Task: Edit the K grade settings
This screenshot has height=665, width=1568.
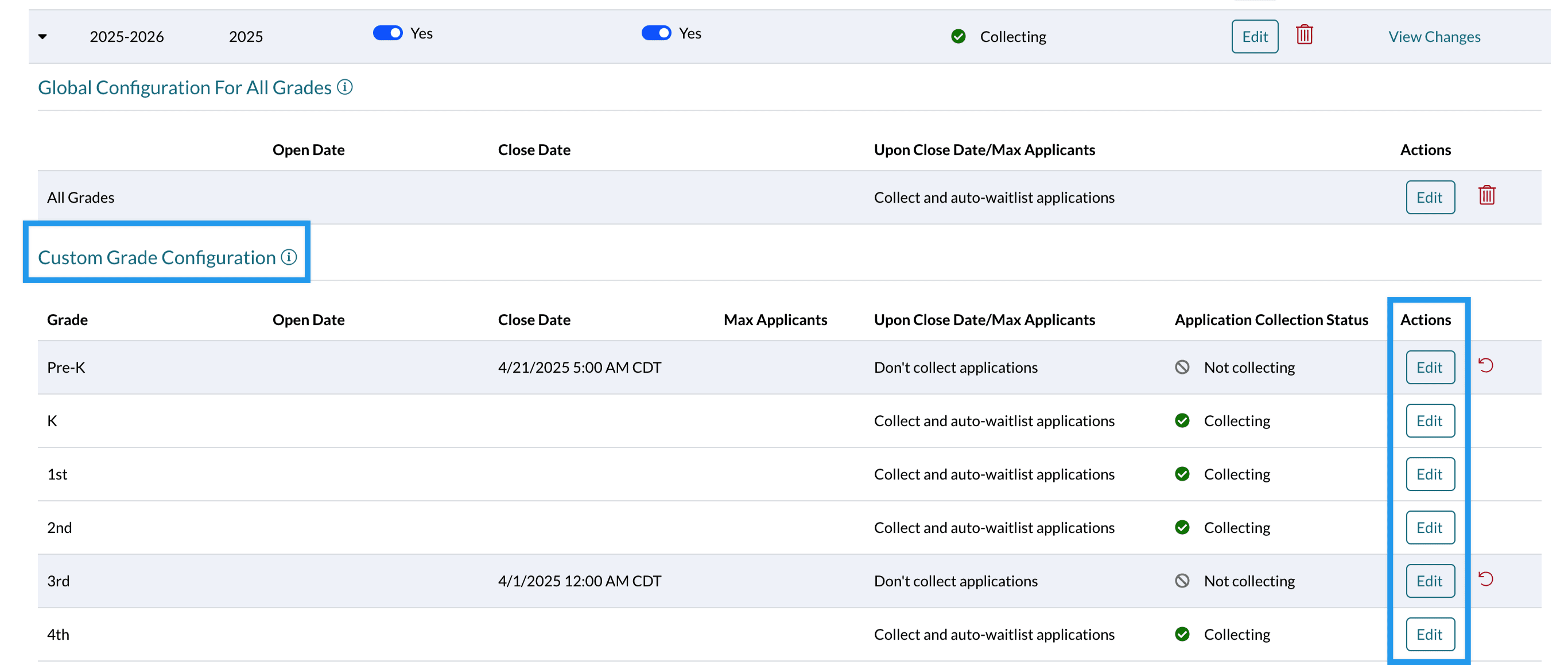Action: pos(1429,421)
